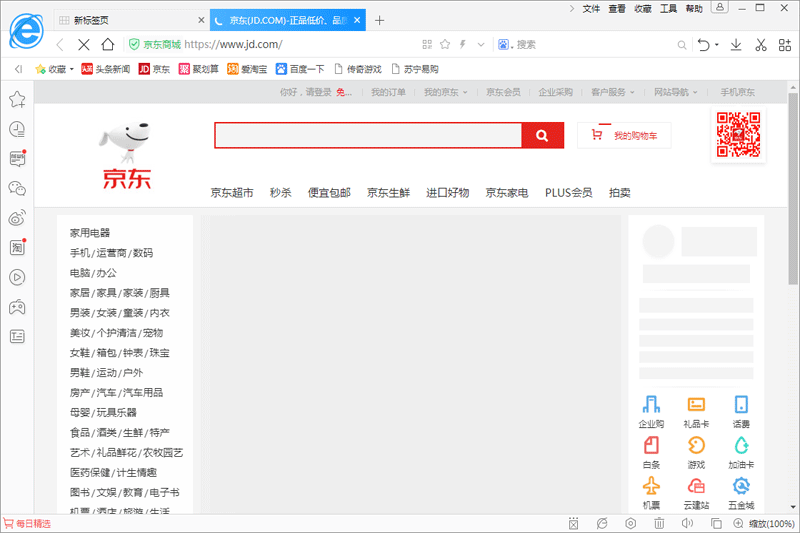Toggle the sound speaker icon in status bar
The height and width of the screenshot is (533, 800).
click(687, 523)
